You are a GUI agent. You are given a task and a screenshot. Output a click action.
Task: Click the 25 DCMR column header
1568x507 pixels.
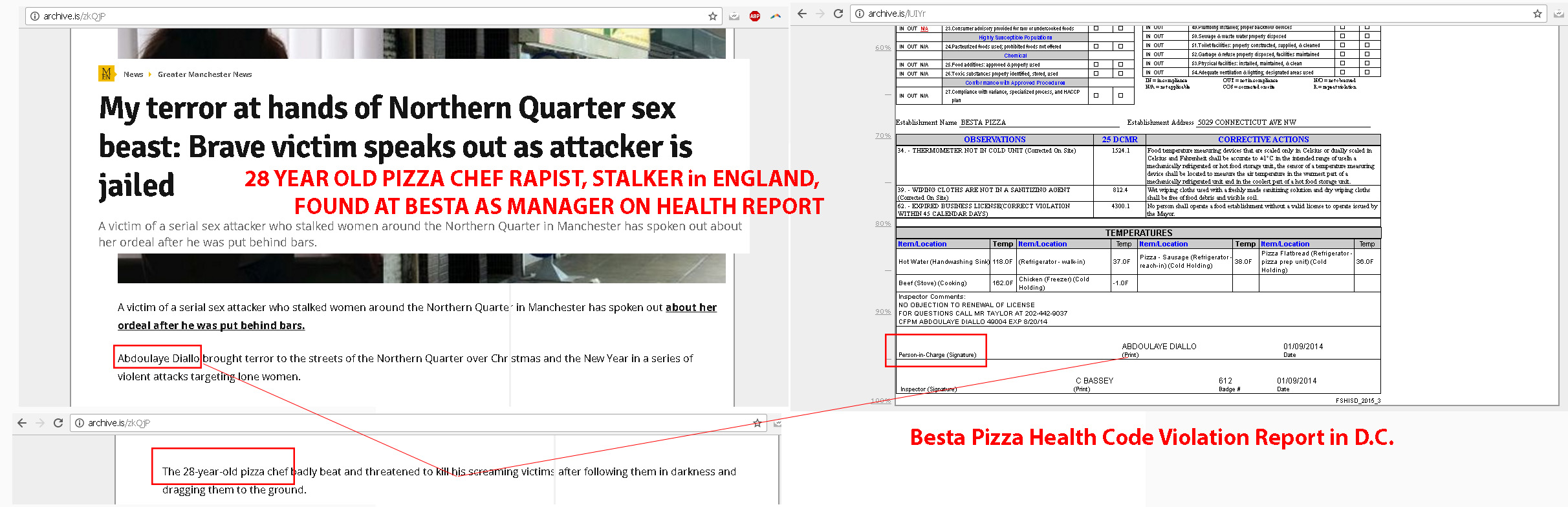1120,140
